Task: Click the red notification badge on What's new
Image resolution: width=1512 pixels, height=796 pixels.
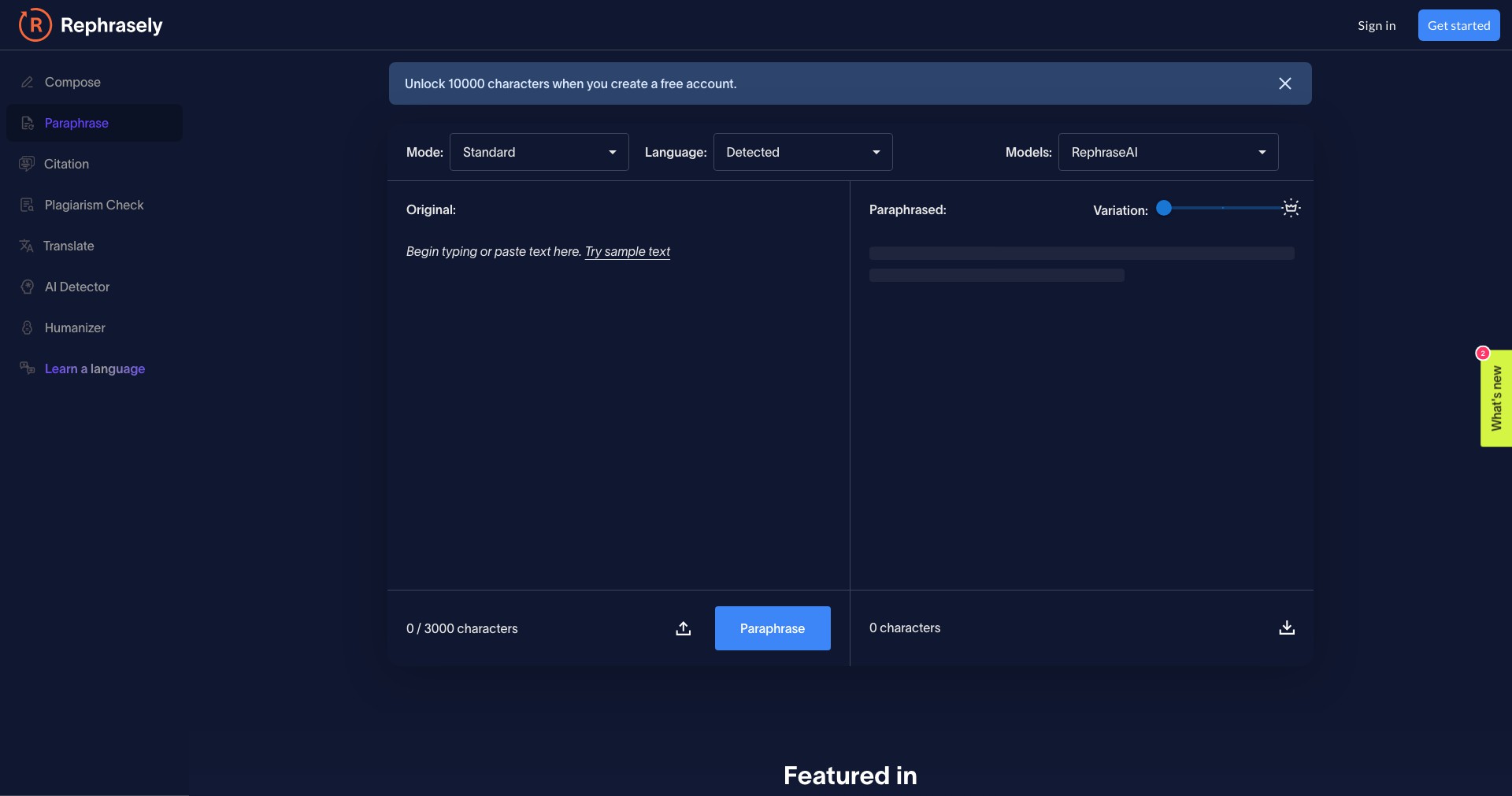Action: (1483, 353)
